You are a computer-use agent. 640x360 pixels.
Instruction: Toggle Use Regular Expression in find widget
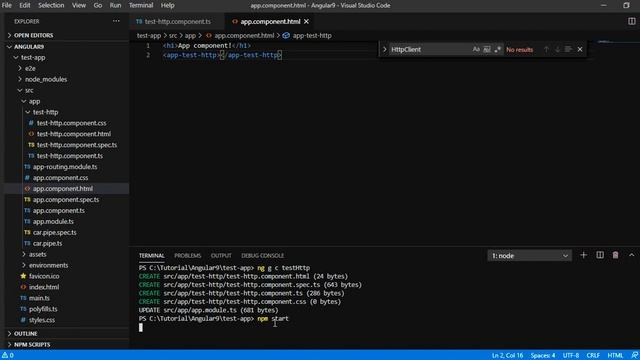498,49
